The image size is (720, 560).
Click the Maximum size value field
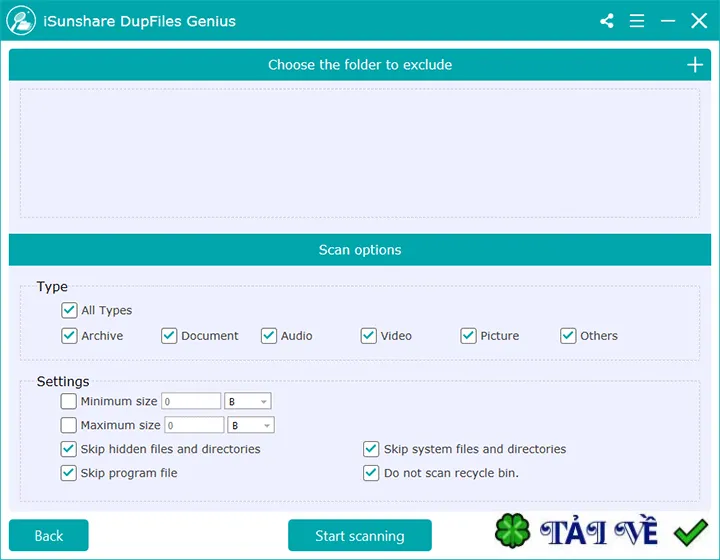194,425
